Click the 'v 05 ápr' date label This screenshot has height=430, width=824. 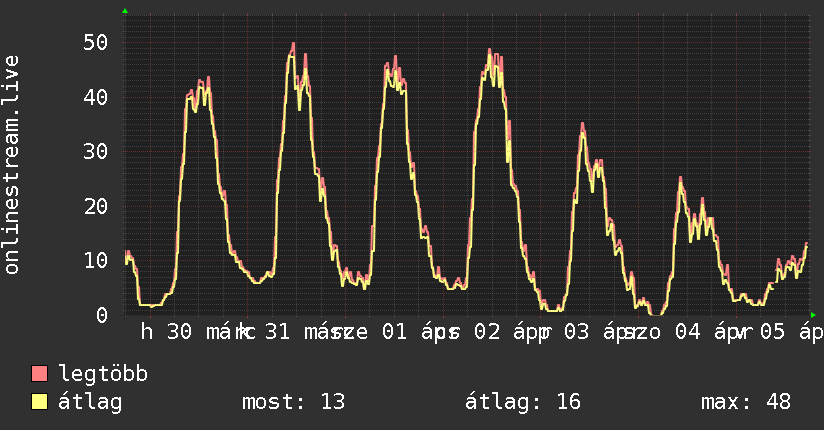pyautogui.click(x=779, y=332)
